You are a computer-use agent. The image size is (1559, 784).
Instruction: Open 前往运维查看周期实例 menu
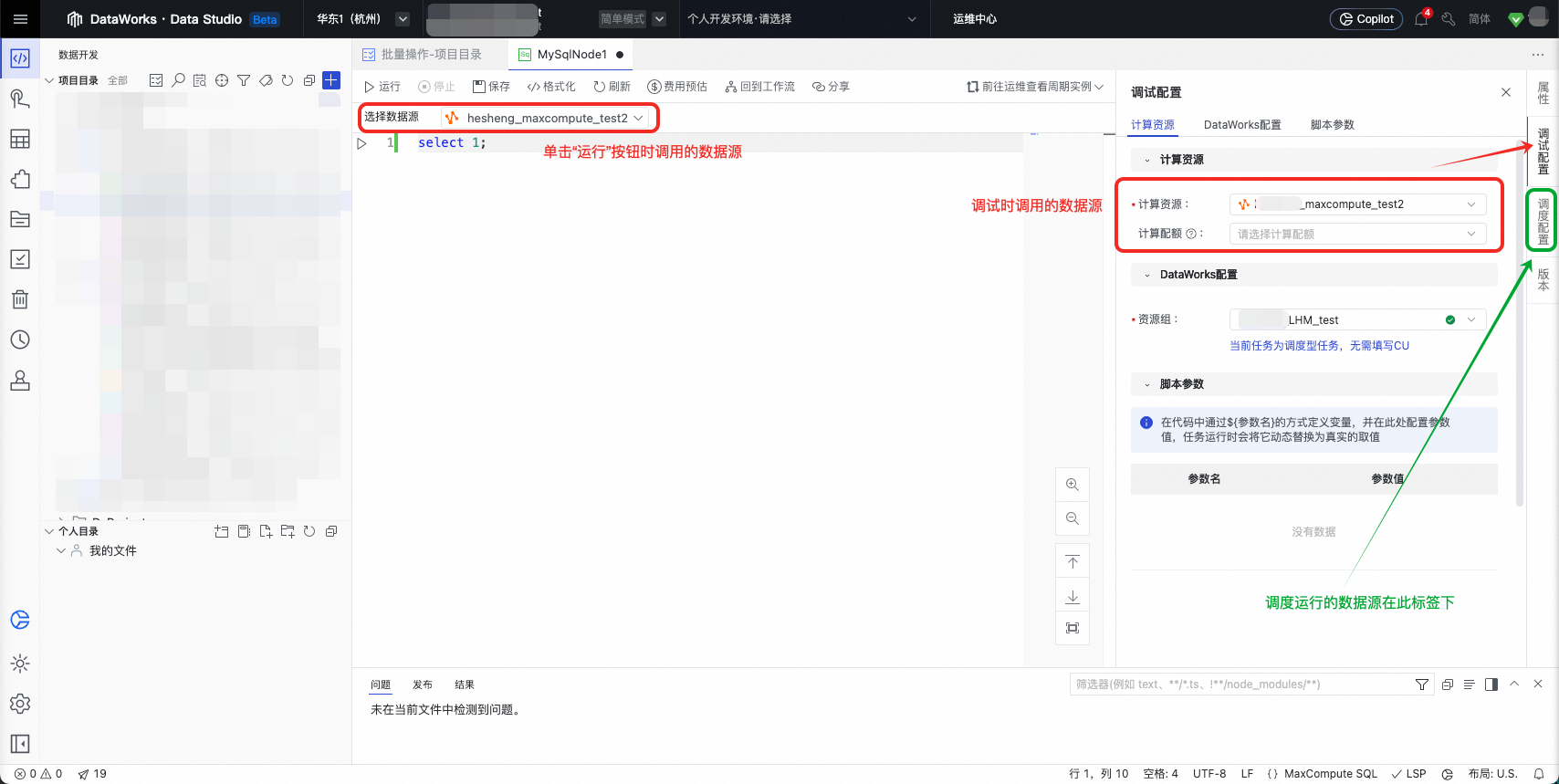[1035, 87]
